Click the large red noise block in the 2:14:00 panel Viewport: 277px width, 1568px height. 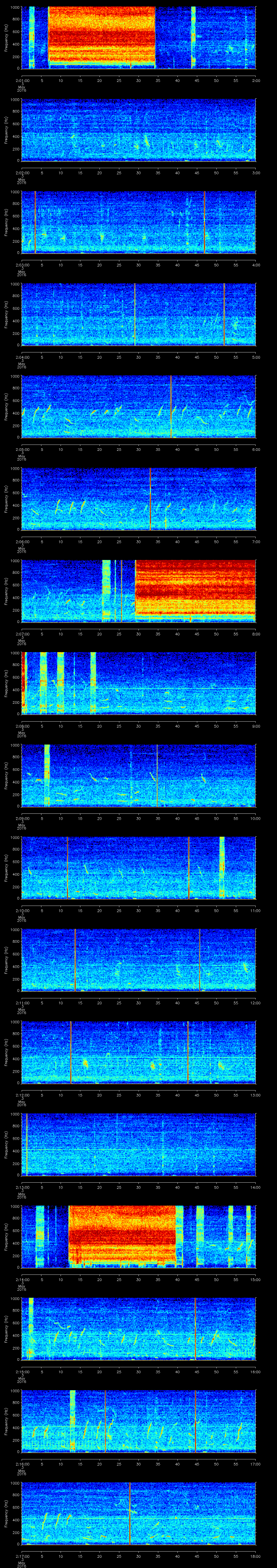pyautogui.click(x=122, y=1235)
